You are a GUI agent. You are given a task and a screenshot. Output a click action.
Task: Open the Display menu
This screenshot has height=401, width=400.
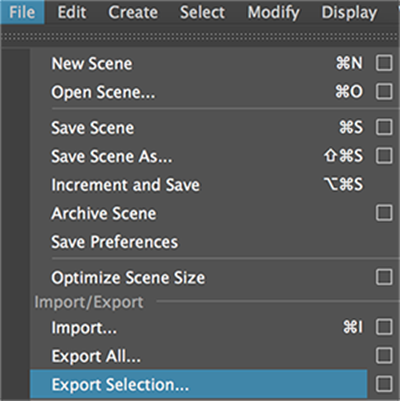point(349,12)
